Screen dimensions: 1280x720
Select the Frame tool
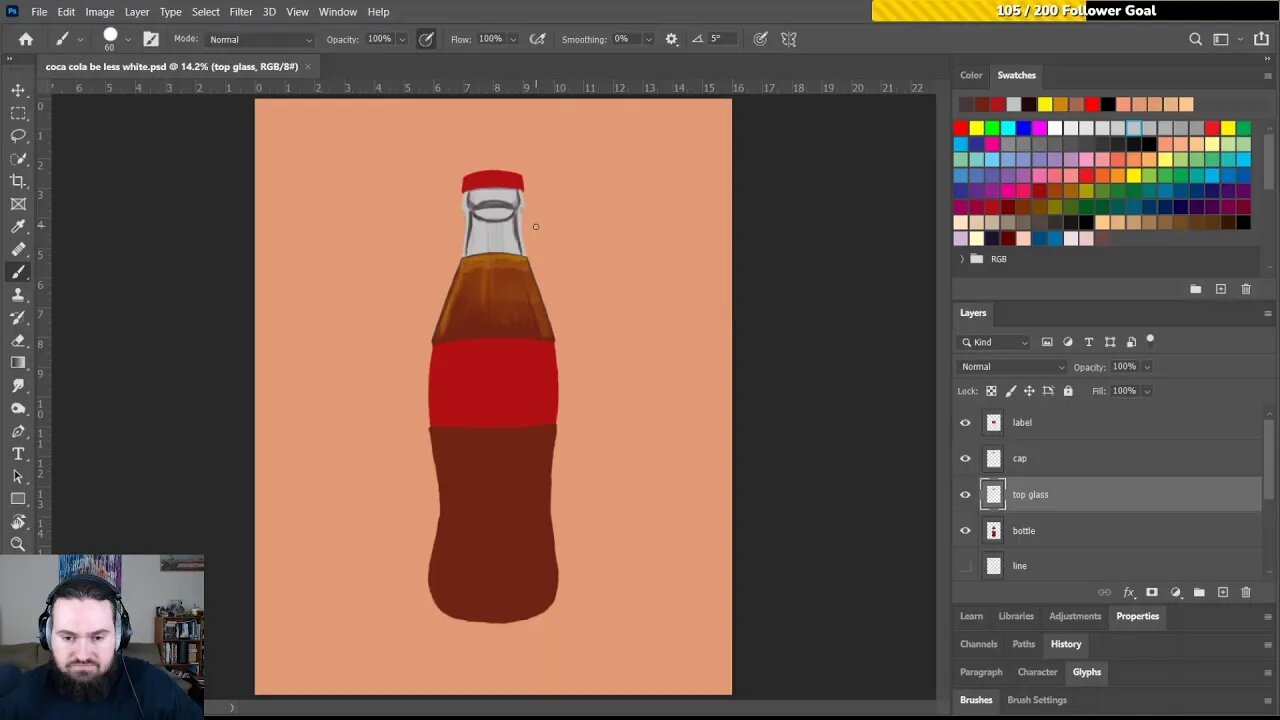tap(18, 204)
